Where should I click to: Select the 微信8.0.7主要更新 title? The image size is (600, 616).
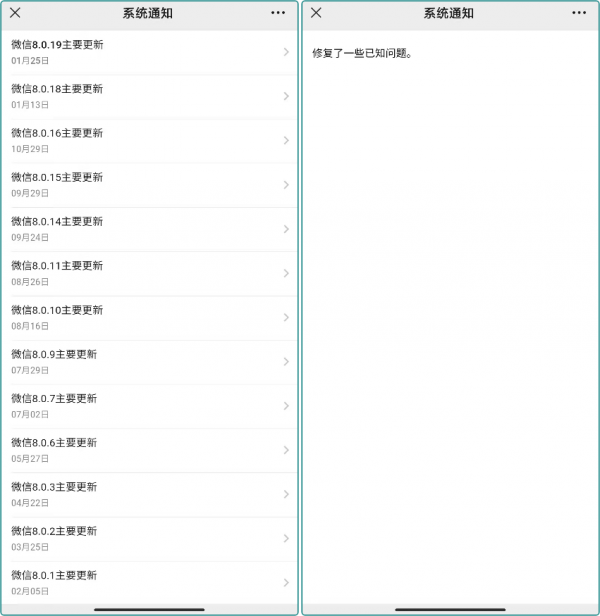tap(54, 398)
